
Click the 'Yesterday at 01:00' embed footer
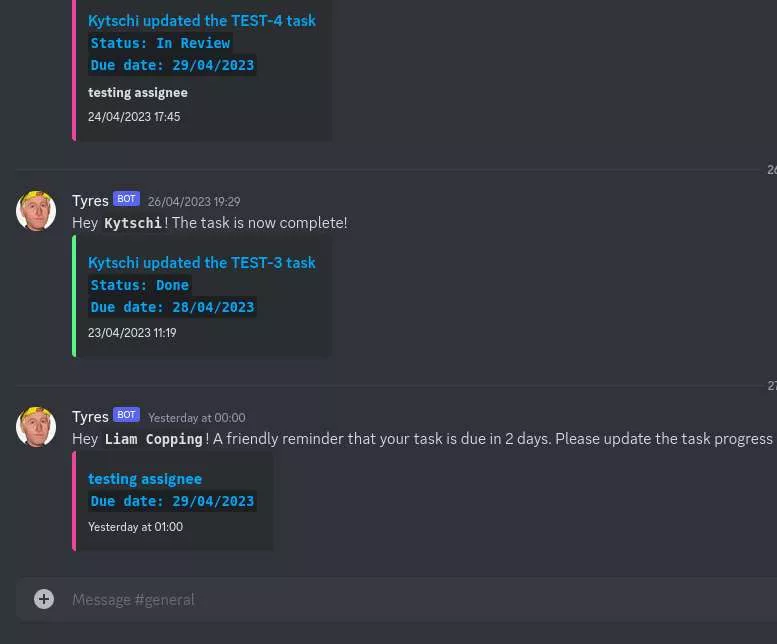point(135,527)
